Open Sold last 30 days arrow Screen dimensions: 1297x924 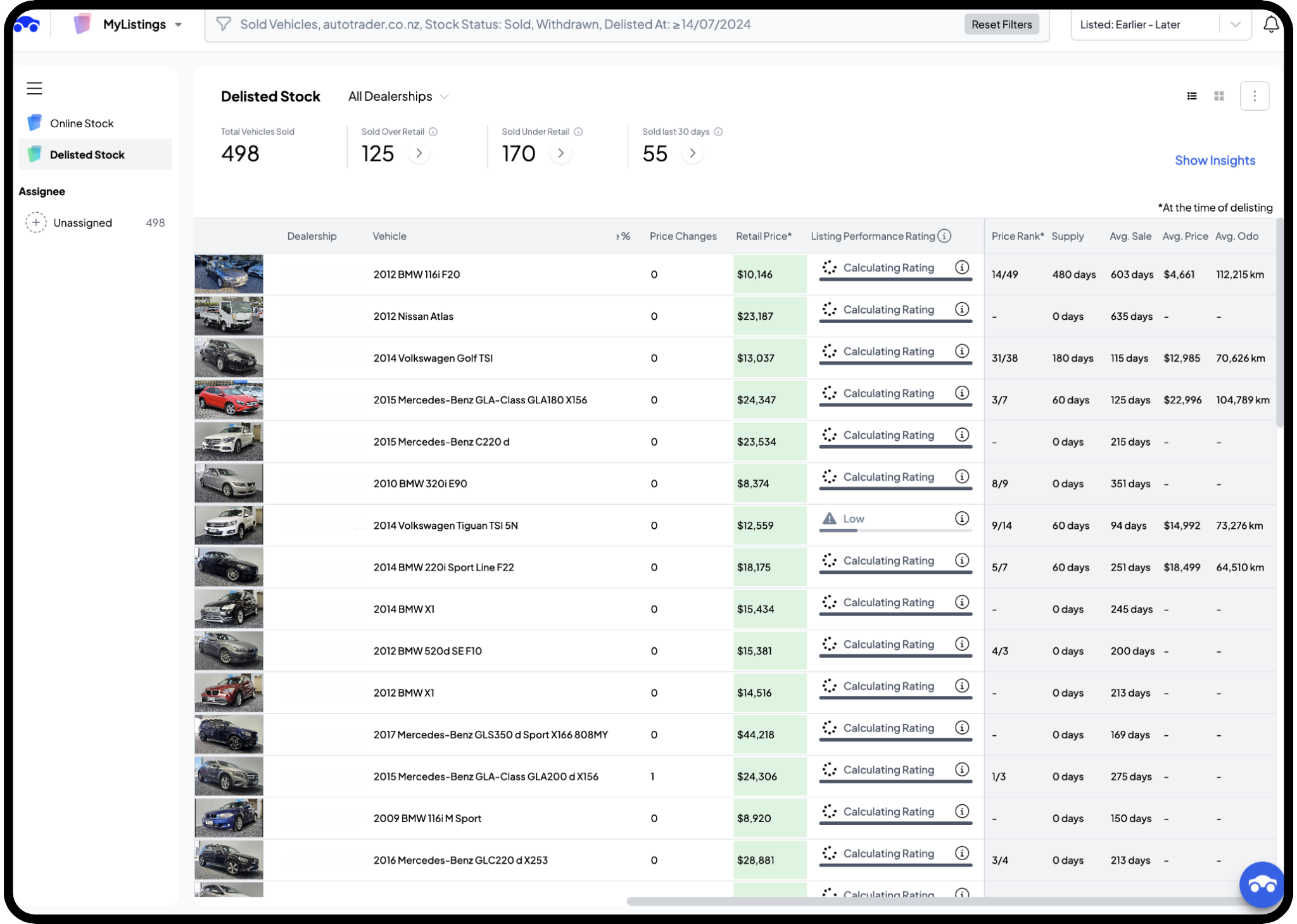(692, 153)
